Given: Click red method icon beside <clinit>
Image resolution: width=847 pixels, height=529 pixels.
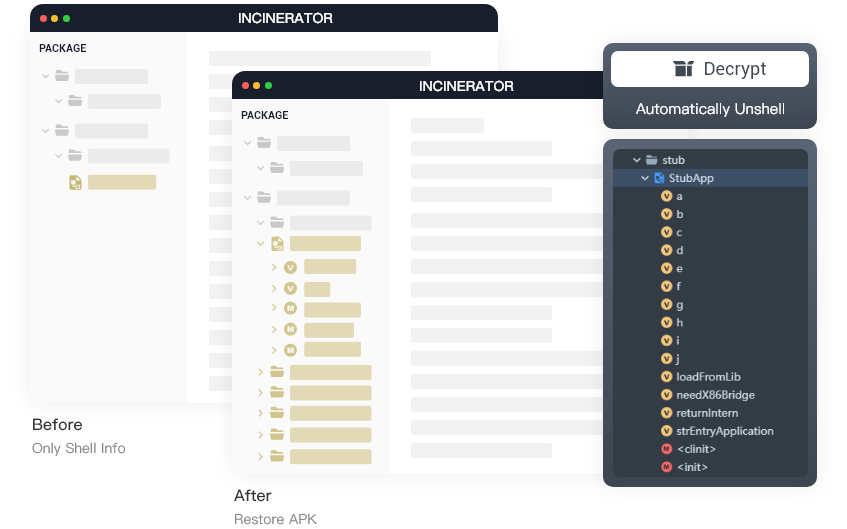Looking at the screenshot, I should [667, 449].
